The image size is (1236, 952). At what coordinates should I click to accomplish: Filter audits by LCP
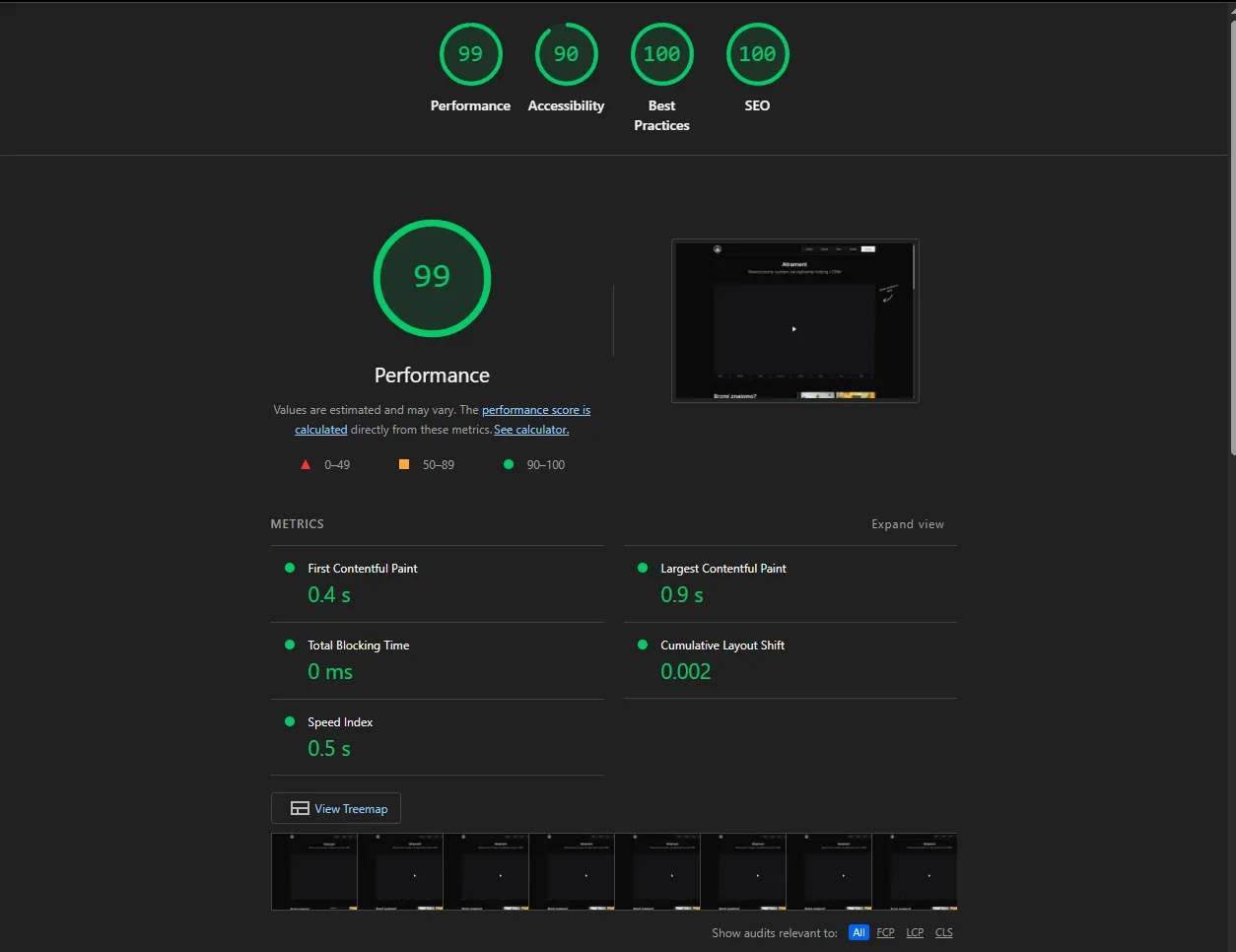915,932
